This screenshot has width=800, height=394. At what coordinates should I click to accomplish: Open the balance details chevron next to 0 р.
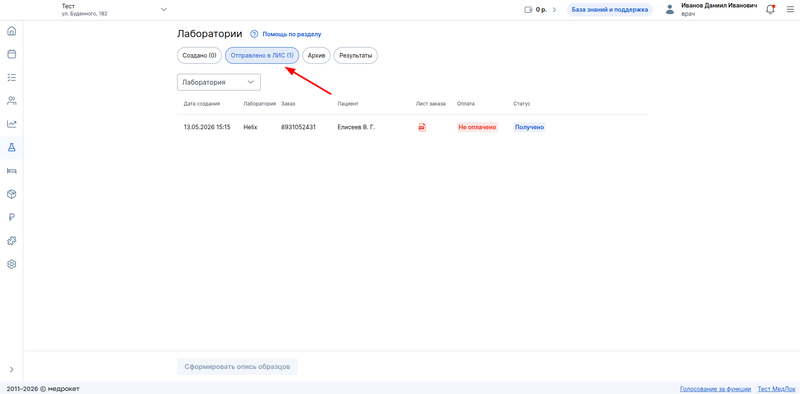click(x=554, y=9)
